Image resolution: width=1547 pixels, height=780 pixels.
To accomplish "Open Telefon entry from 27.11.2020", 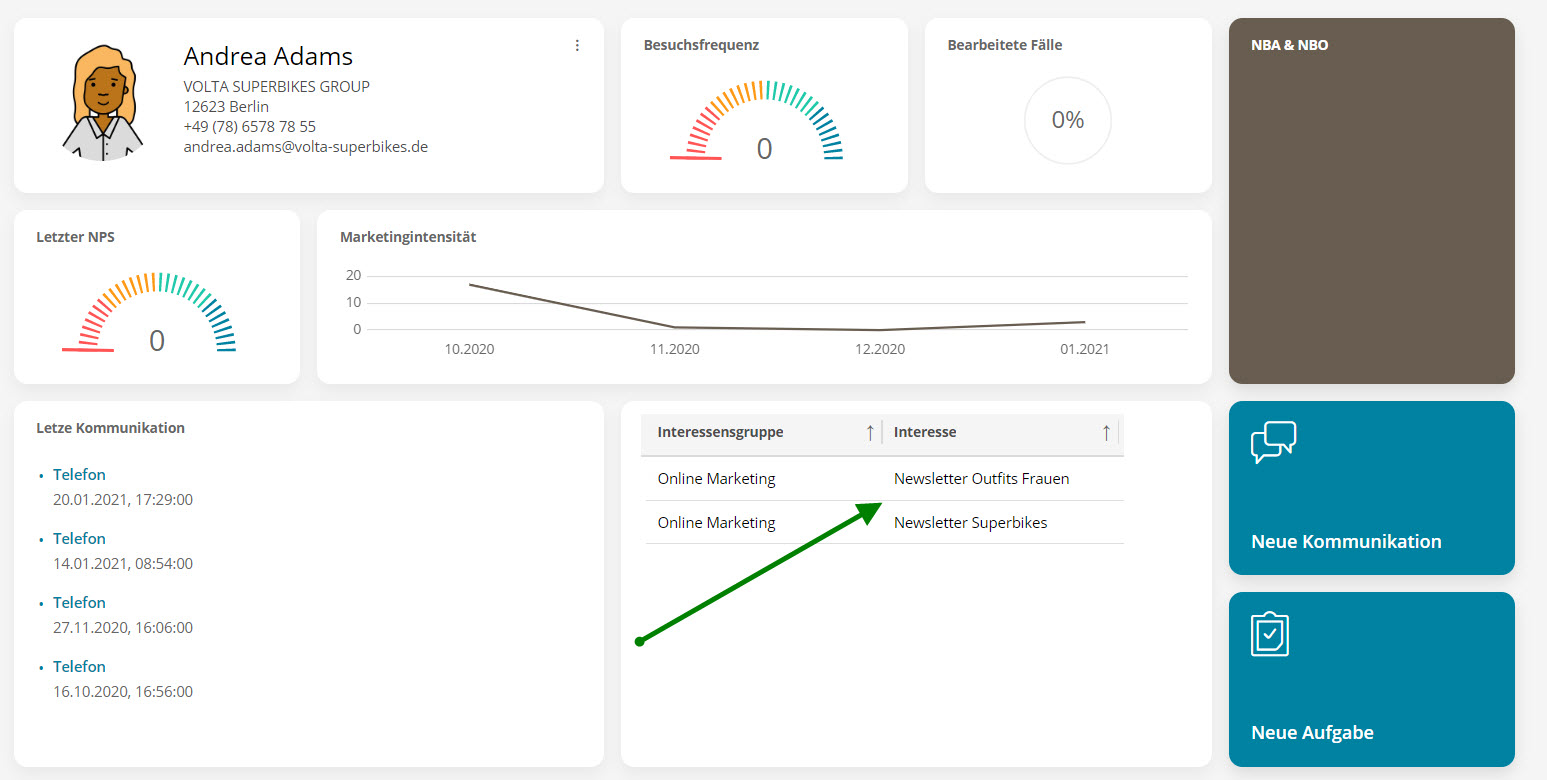I will (x=79, y=602).
